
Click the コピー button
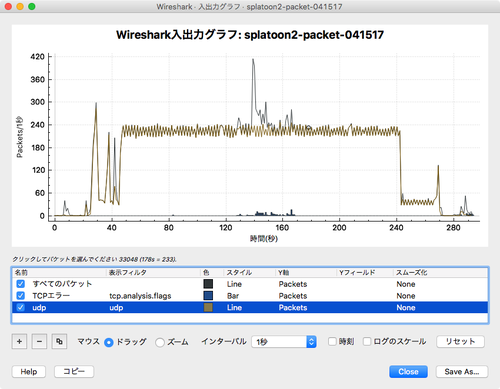(74, 371)
